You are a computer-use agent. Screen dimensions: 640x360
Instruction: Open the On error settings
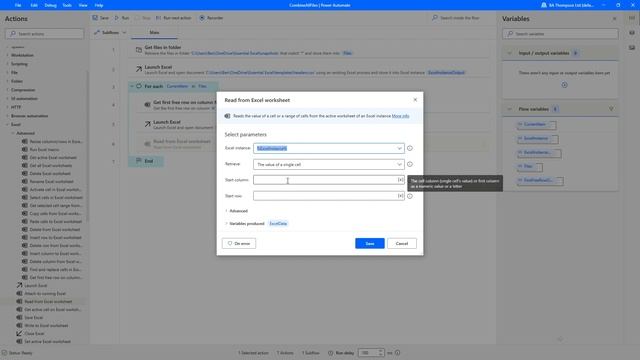239,243
